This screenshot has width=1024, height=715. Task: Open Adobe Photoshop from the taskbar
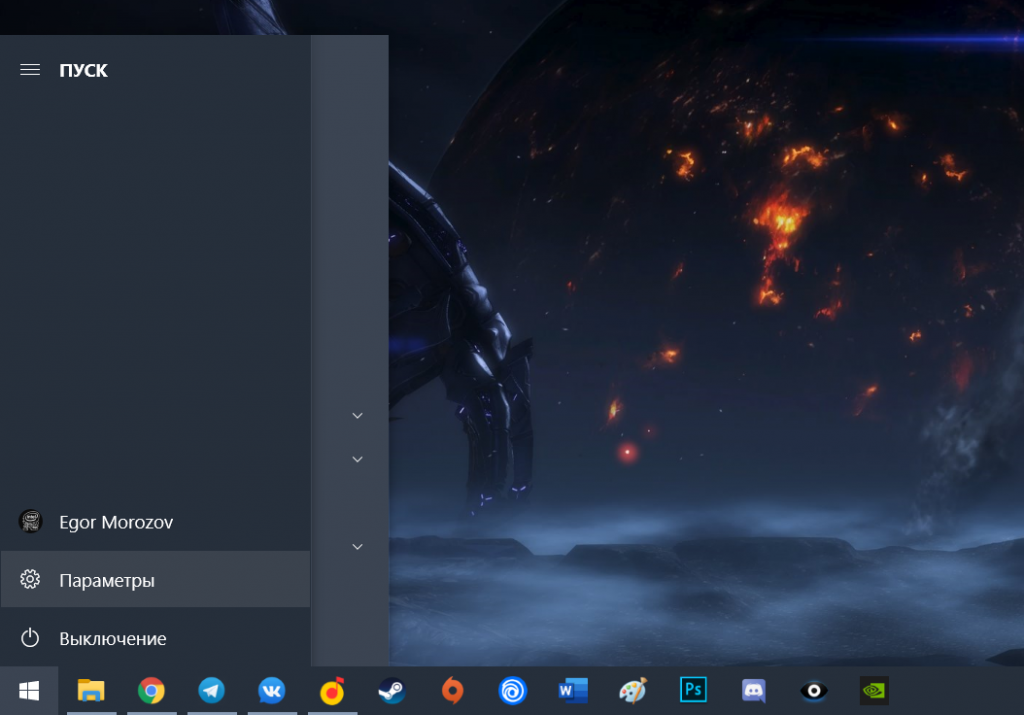click(693, 690)
